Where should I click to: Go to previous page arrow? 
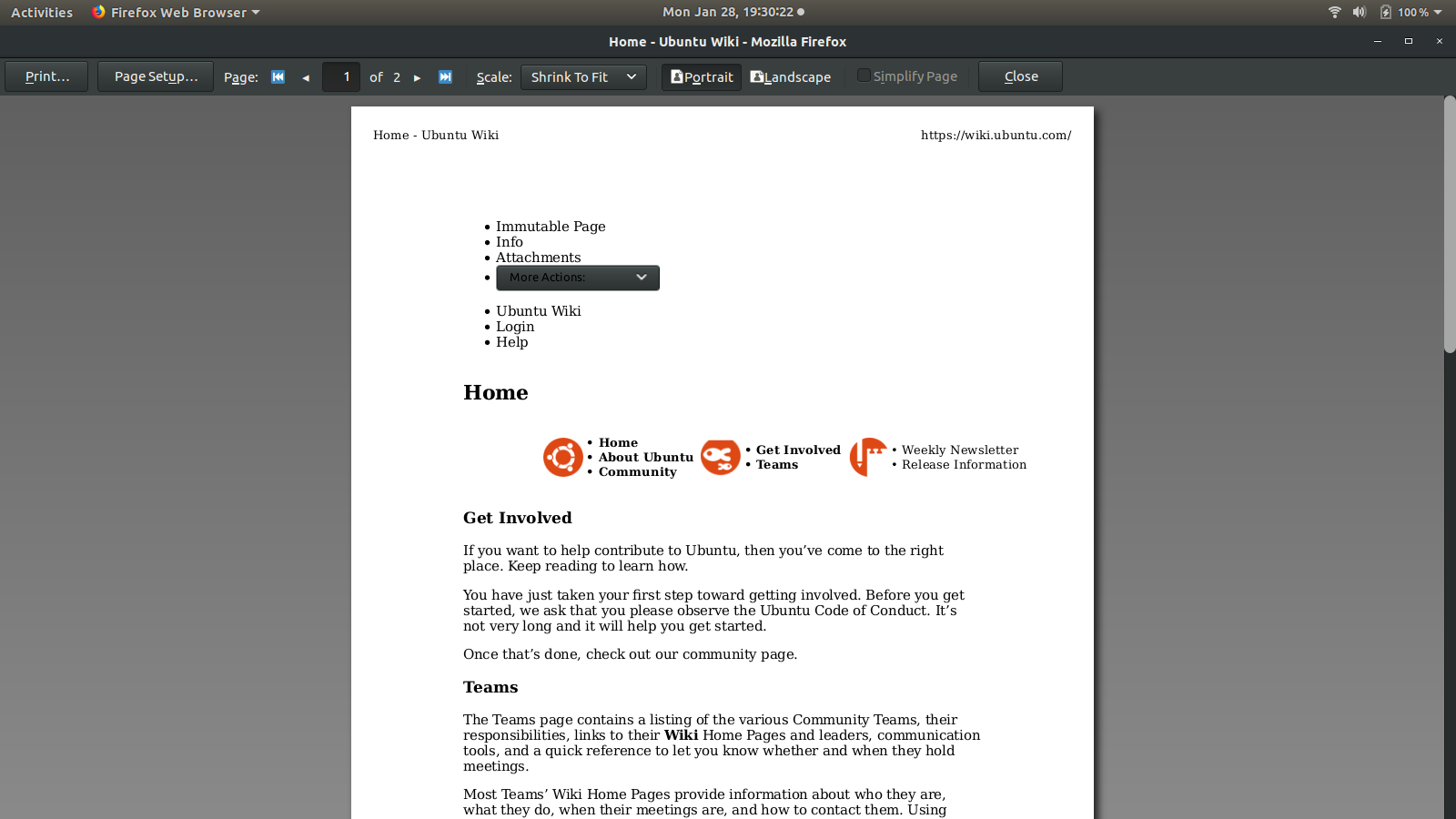pyautogui.click(x=306, y=77)
